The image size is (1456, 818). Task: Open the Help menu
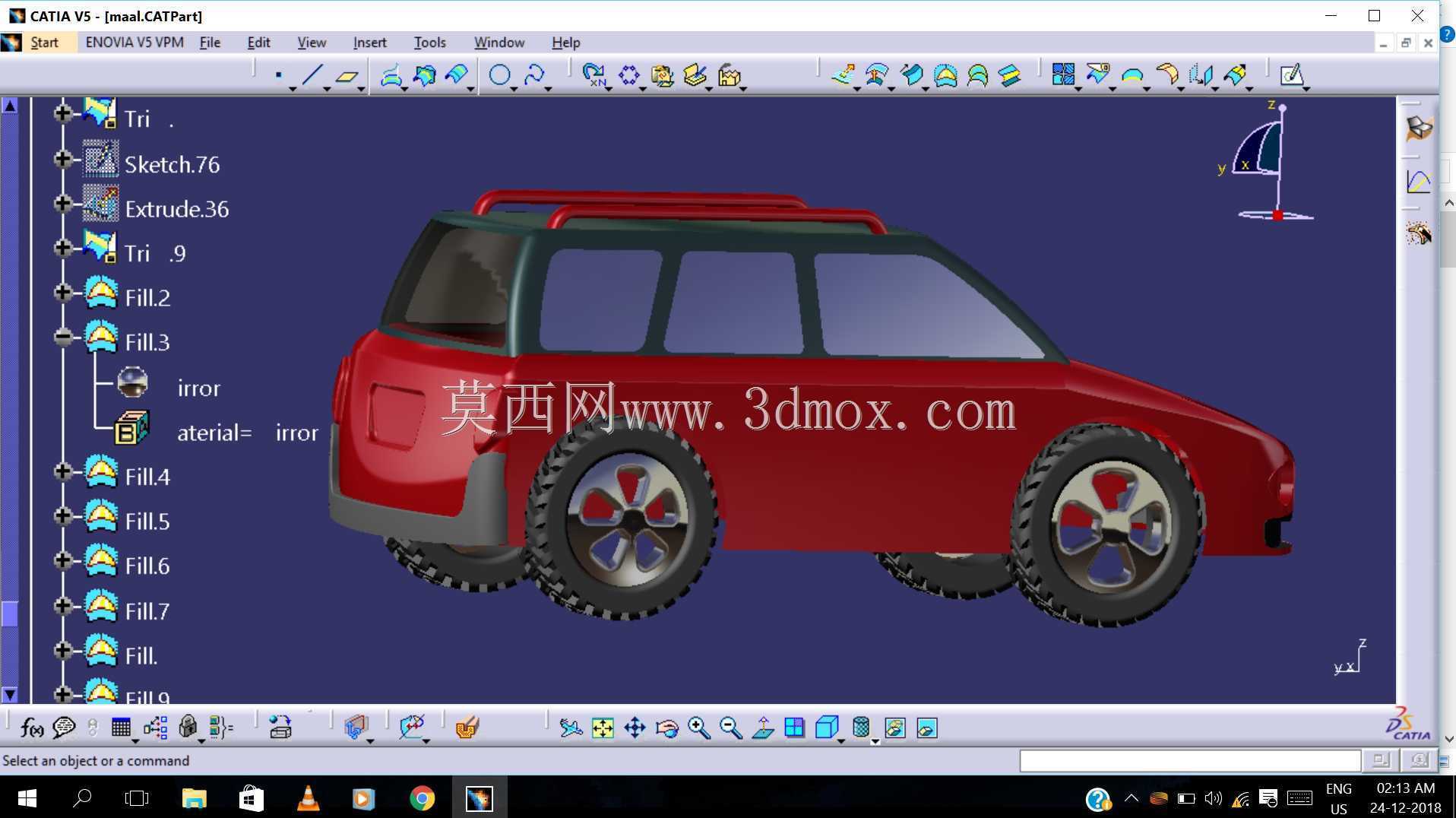pyautogui.click(x=565, y=43)
